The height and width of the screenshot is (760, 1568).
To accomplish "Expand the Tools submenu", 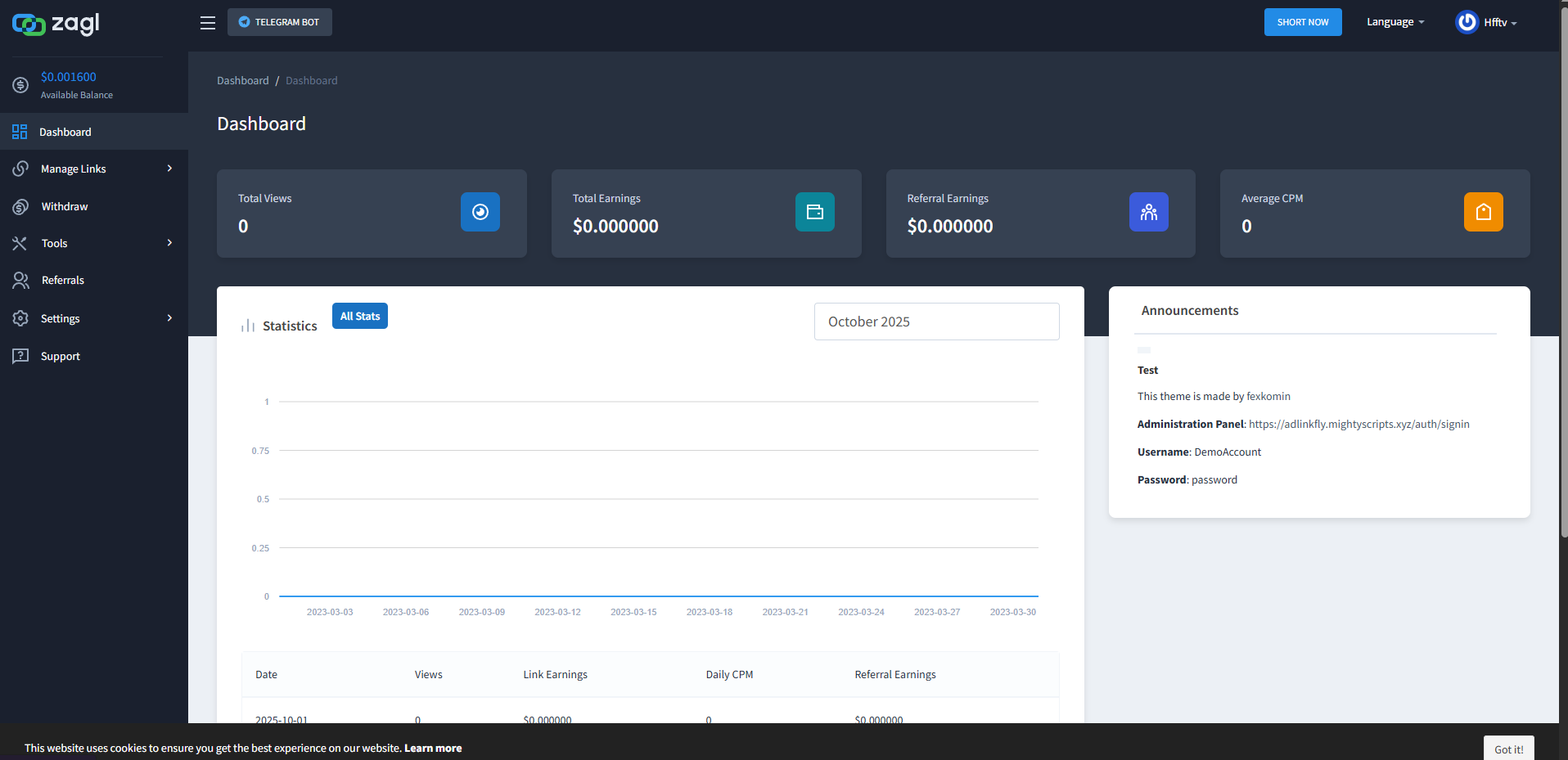I will click(94, 243).
